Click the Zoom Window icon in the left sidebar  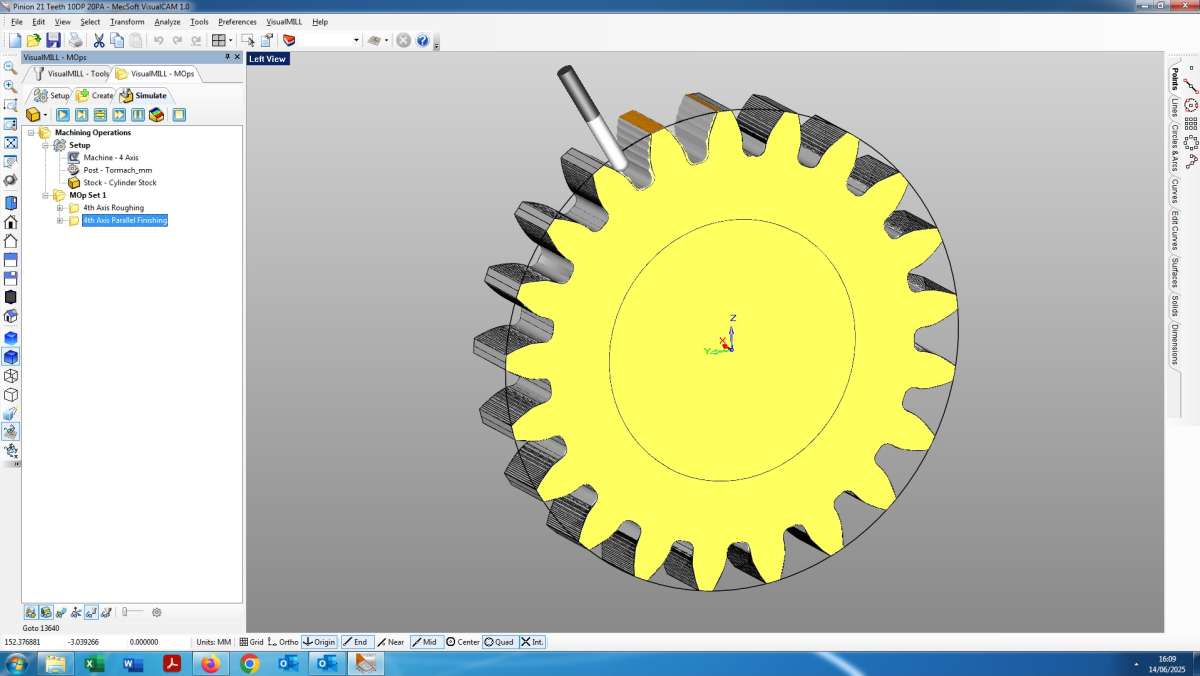pyautogui.click(x=10, y=105)
